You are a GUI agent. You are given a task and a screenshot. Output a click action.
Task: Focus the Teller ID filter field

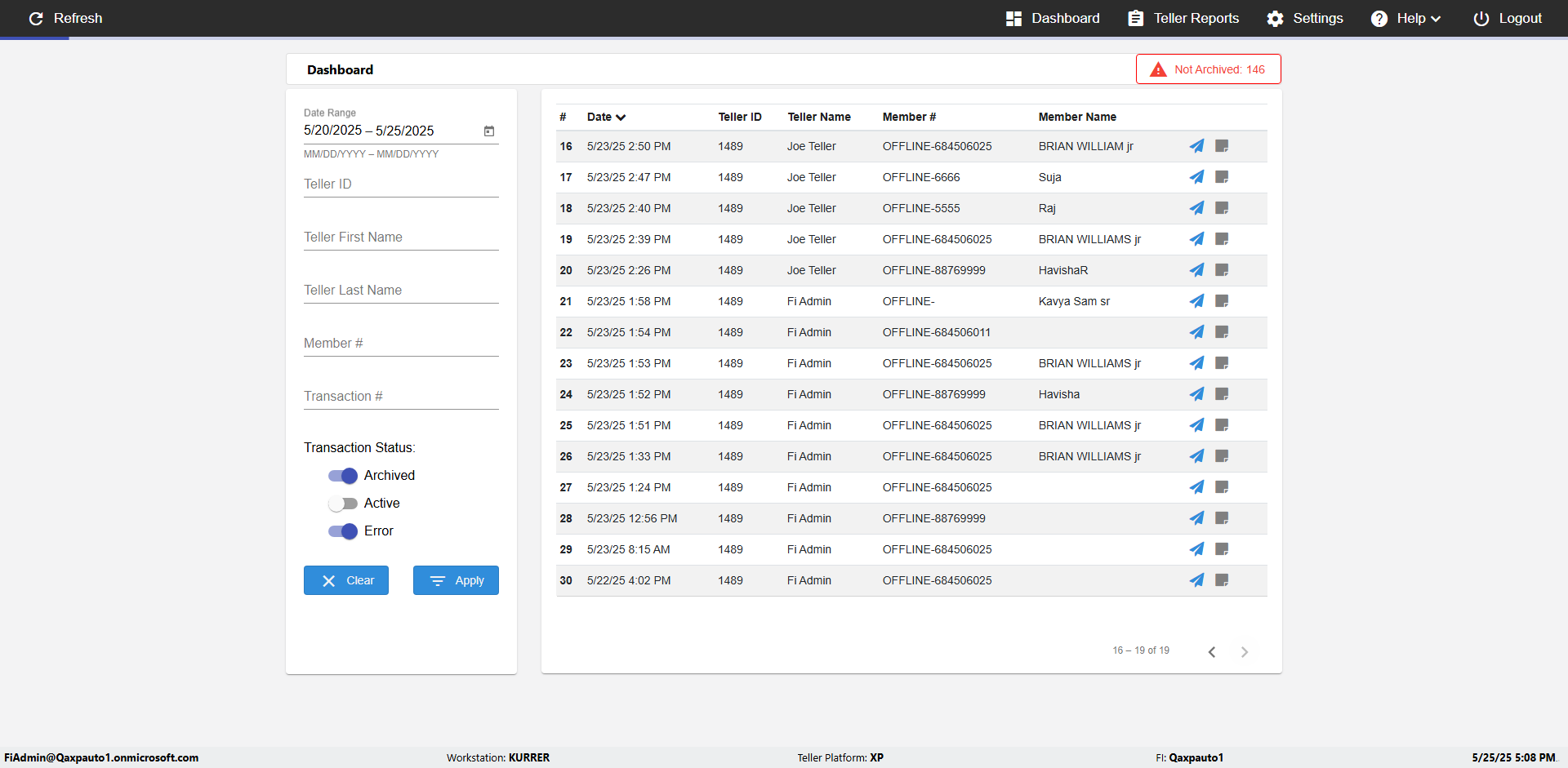[401, 184]
